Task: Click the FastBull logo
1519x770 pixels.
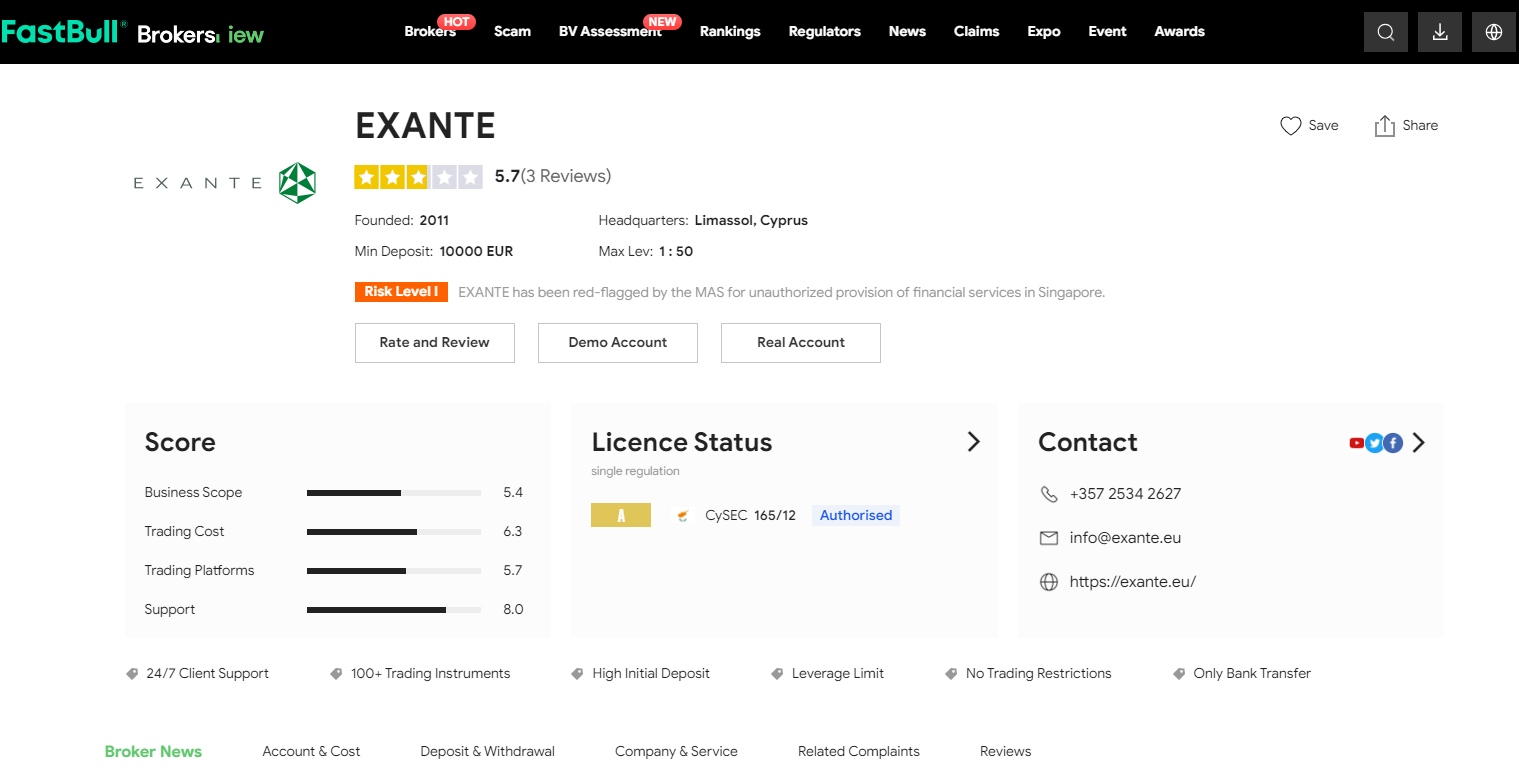Action: pos(62,32)
